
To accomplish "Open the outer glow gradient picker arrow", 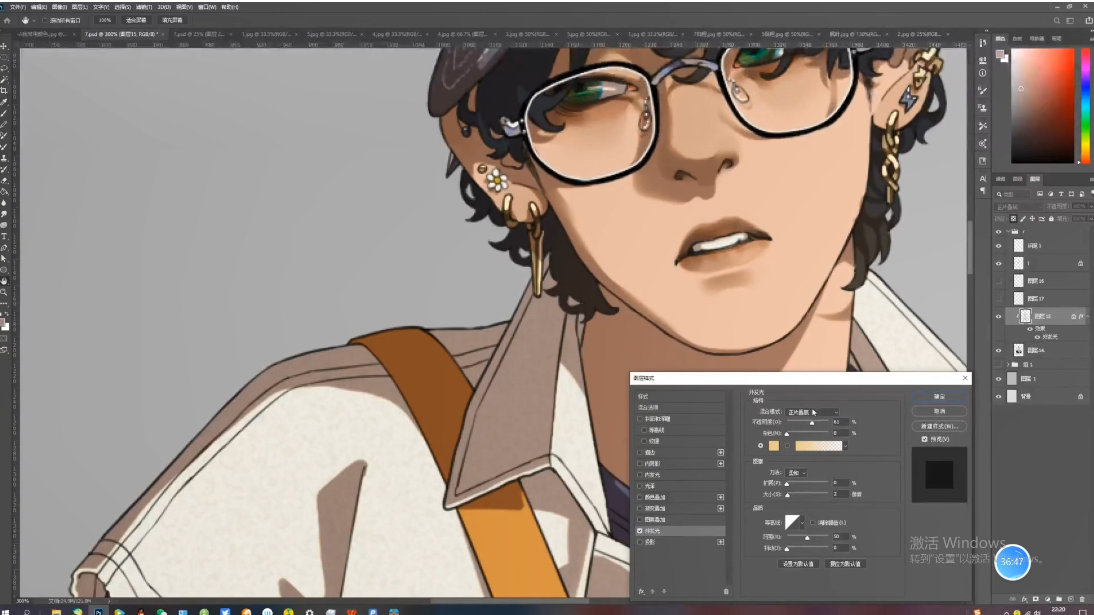I will pos(846,445).
